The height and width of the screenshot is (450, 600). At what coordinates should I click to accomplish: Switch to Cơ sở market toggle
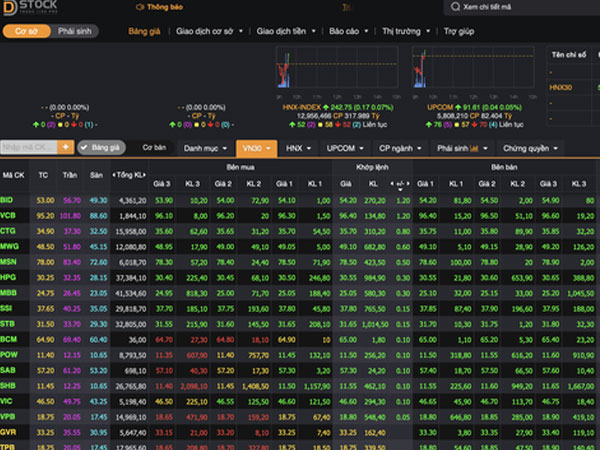26,31
